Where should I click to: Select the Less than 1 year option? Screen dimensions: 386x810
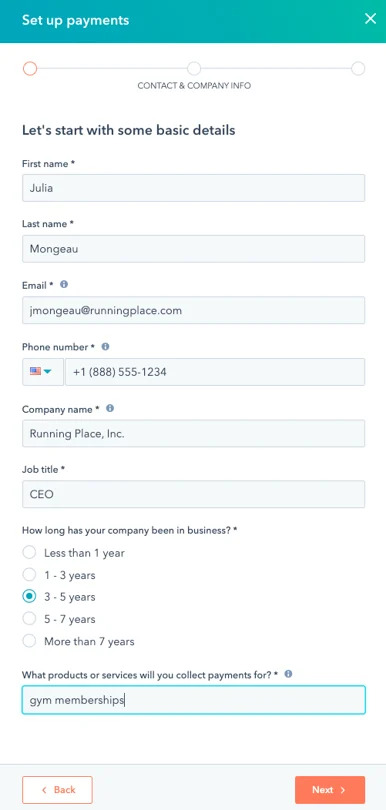tap(29, 553)
